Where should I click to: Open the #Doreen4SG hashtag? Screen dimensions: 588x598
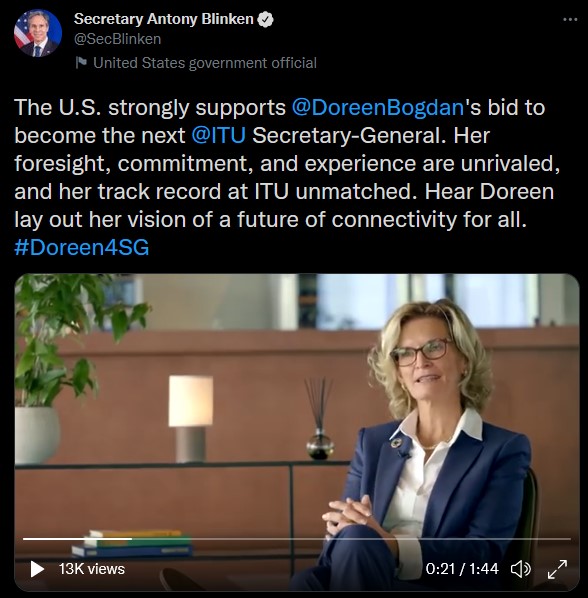tap(82, 248)
